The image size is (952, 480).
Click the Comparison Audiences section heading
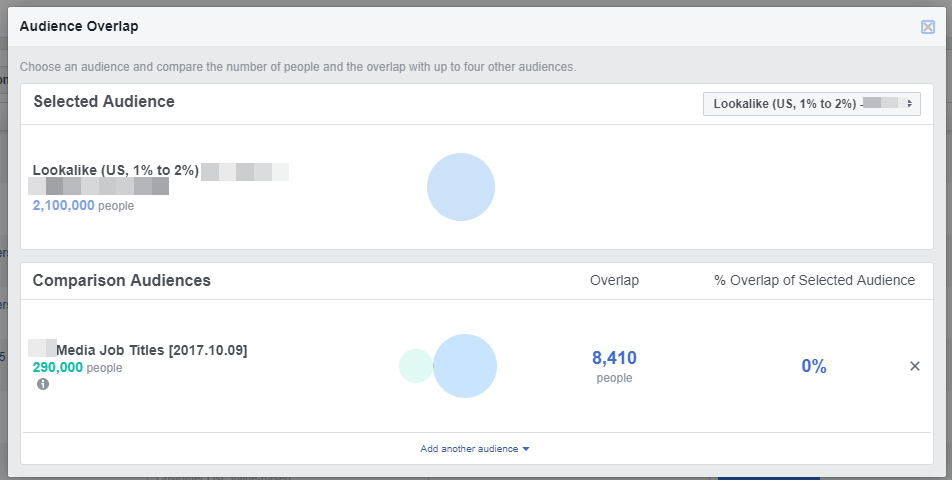pyautogui.click(x=122, y=281)
